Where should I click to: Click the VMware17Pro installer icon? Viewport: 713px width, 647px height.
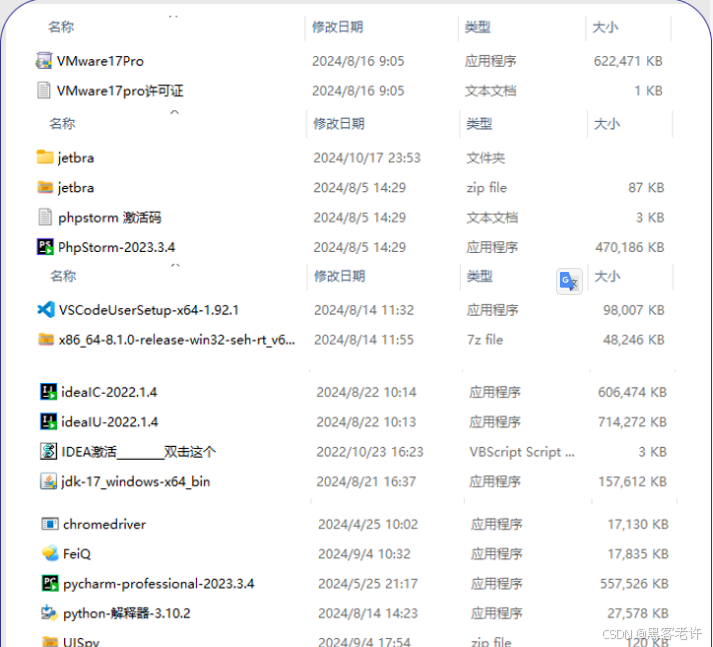44,60
